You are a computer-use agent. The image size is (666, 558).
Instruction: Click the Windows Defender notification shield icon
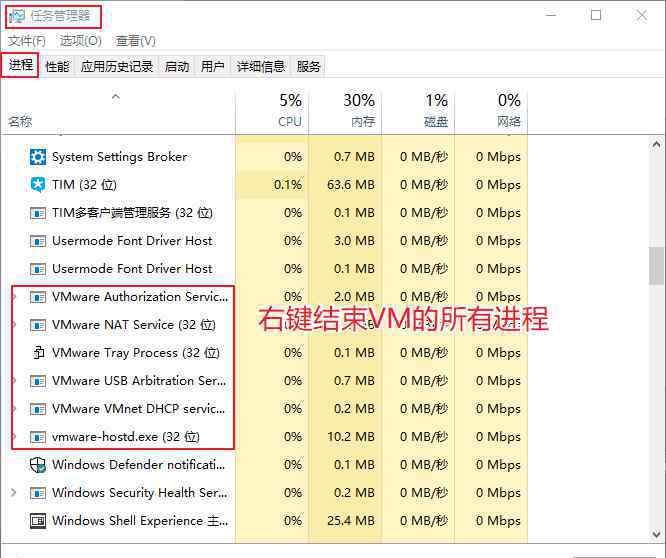pyautogui.click(x=38, y=465)
